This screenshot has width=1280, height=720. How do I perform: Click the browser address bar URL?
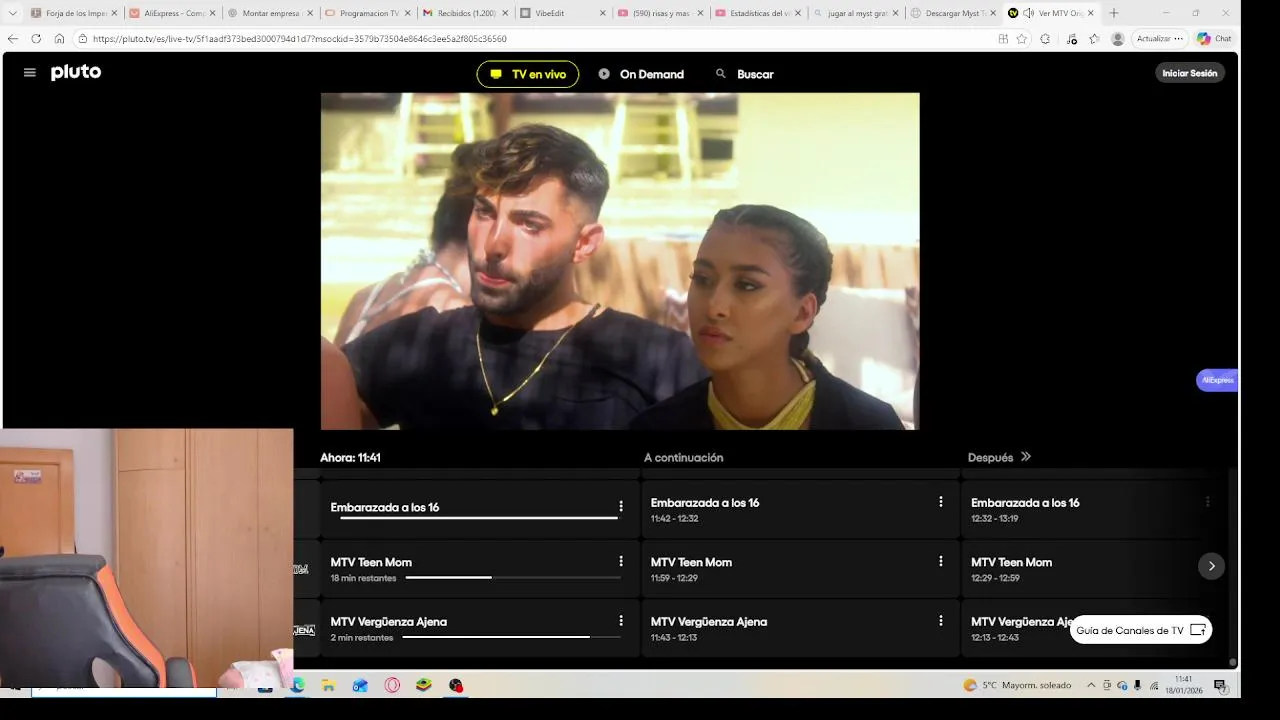click(300, 39)
